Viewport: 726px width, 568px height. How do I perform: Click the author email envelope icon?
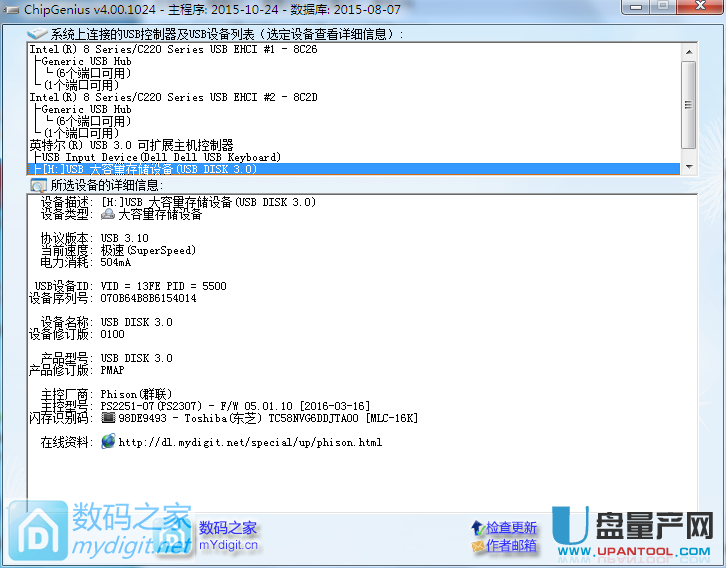click(478, 546)
